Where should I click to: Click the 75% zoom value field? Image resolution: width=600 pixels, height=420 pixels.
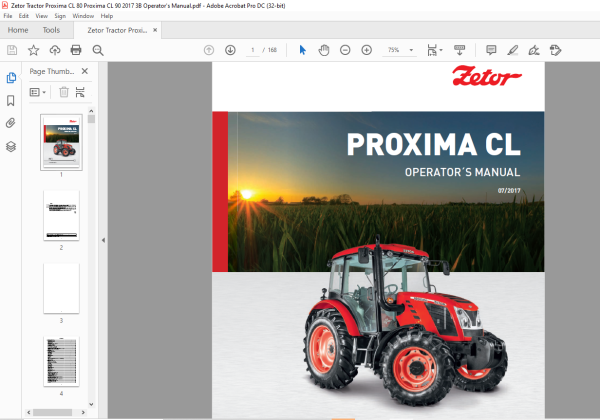click(394, 50)
